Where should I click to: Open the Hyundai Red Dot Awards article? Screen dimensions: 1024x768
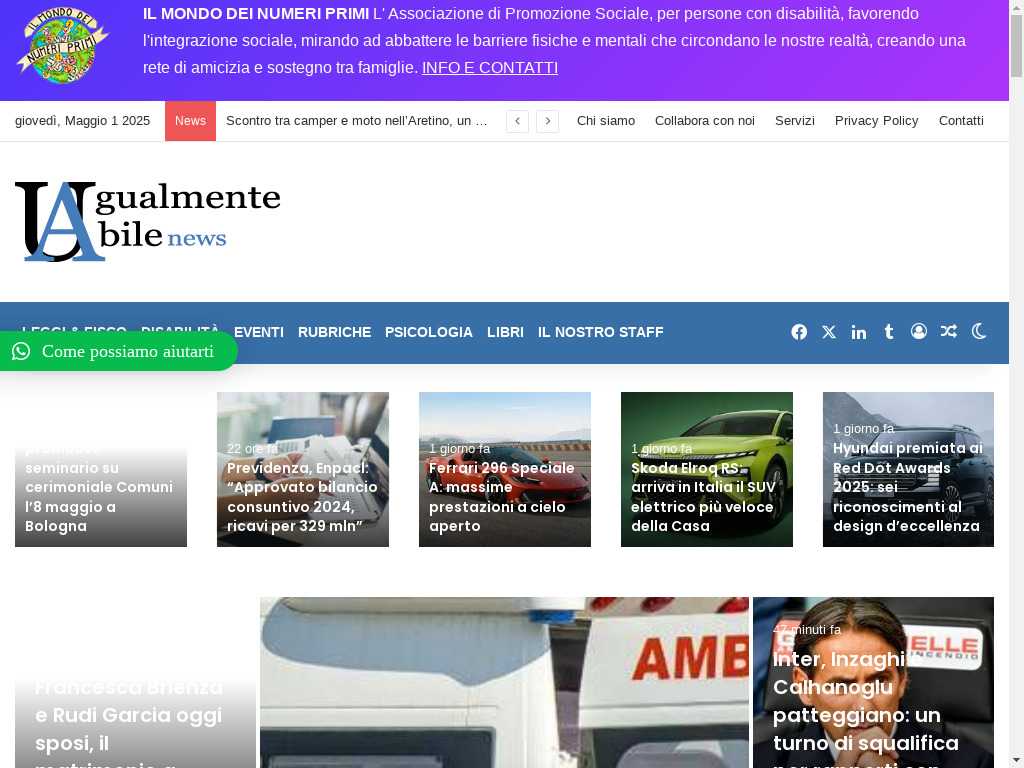point(908,487)
